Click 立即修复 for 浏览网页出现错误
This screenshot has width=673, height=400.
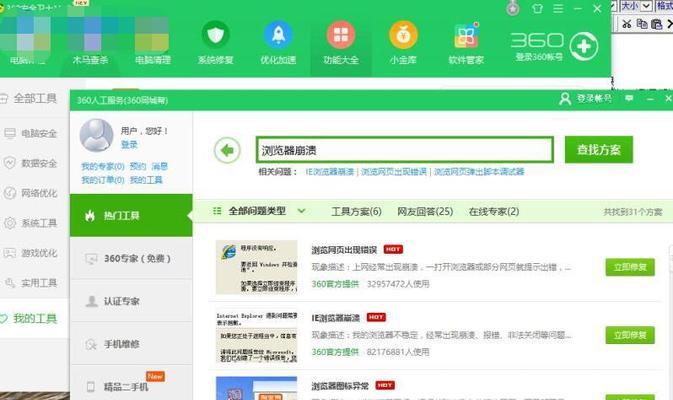[630, 267]
